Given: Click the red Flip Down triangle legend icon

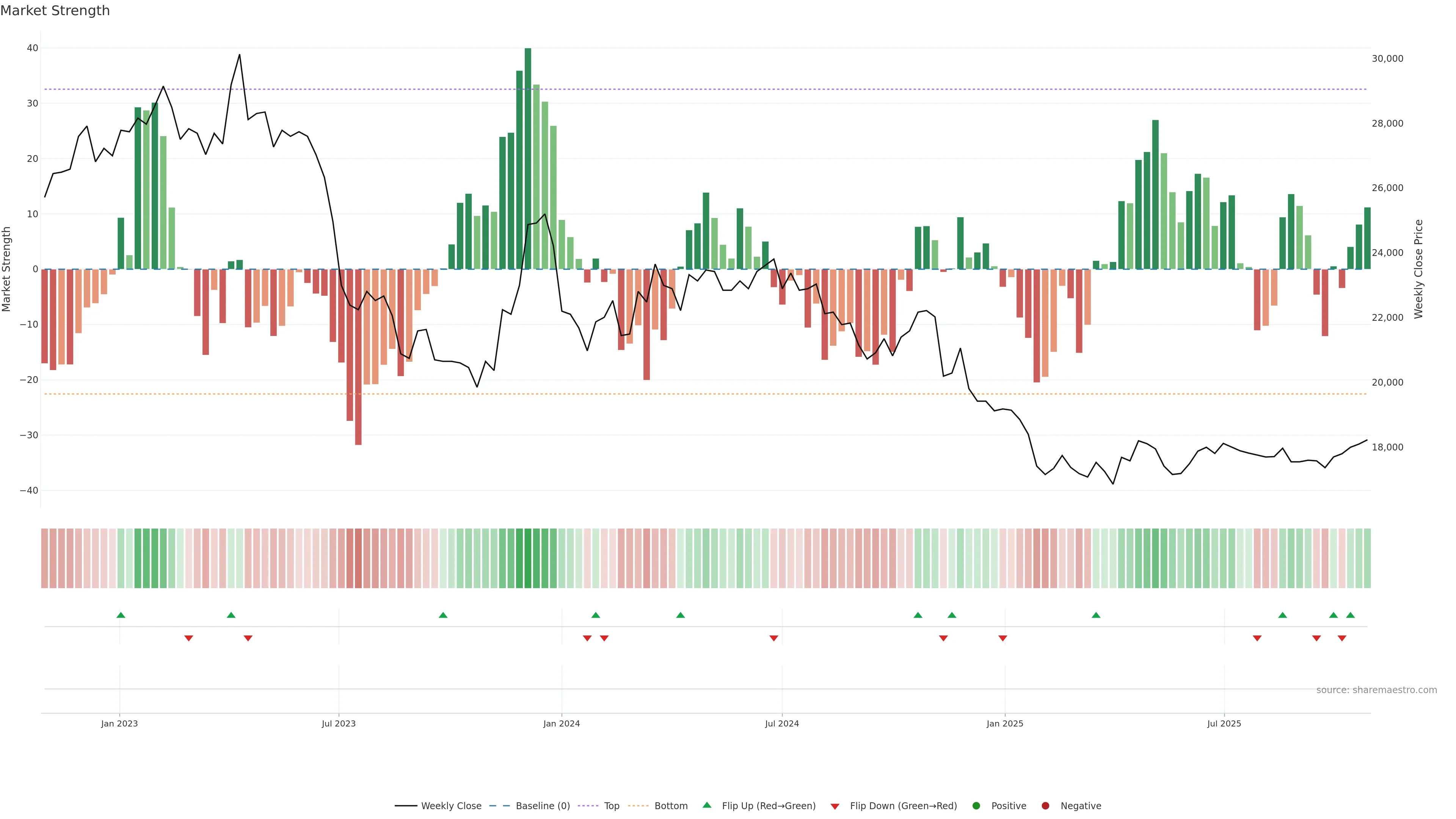Looking at the screenshot, I should (x=835, y=806).
